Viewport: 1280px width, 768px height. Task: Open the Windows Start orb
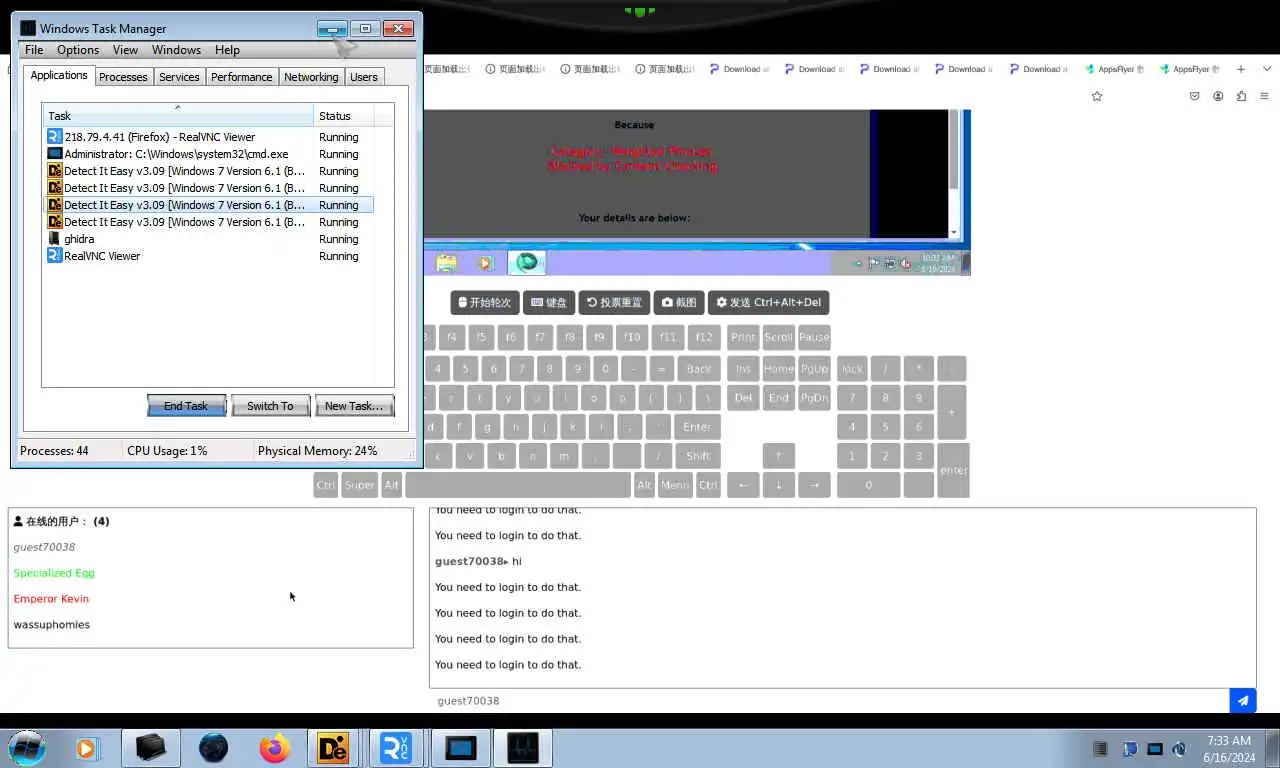pyautogui.click(x=27, y=748)
